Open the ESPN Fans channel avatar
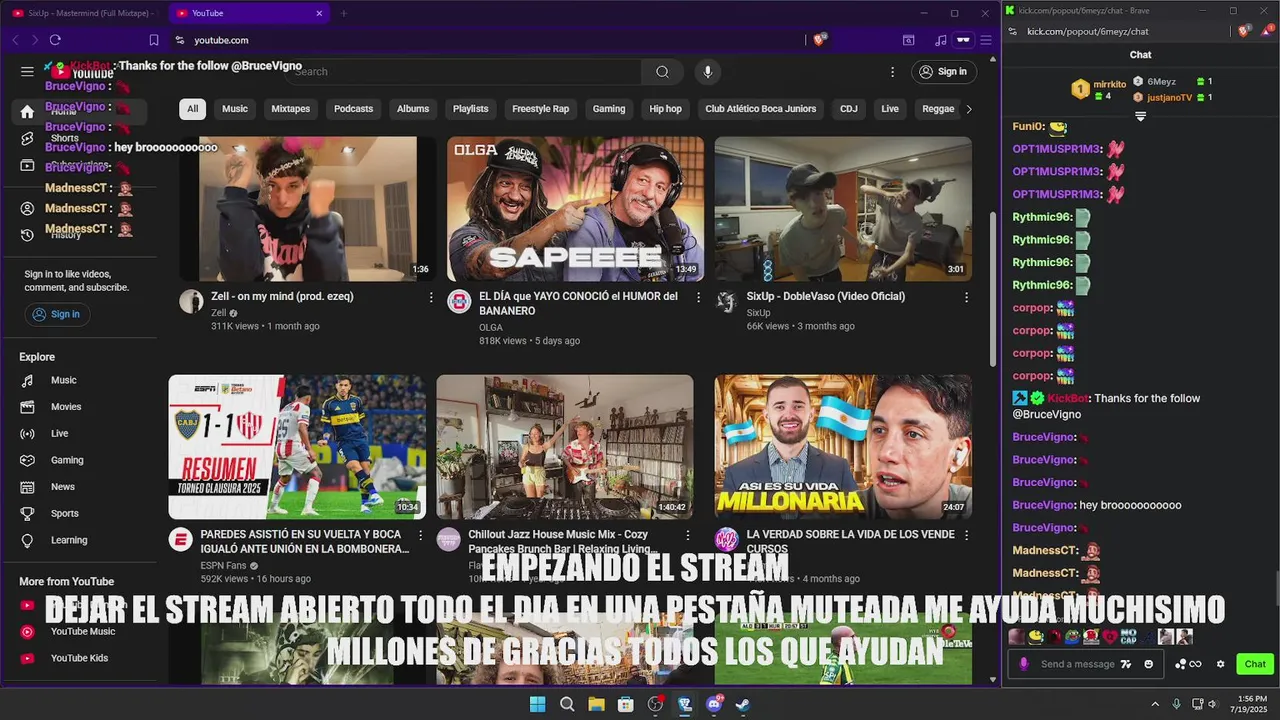This screenshot has height=720, width=1280. click(181, 540)
